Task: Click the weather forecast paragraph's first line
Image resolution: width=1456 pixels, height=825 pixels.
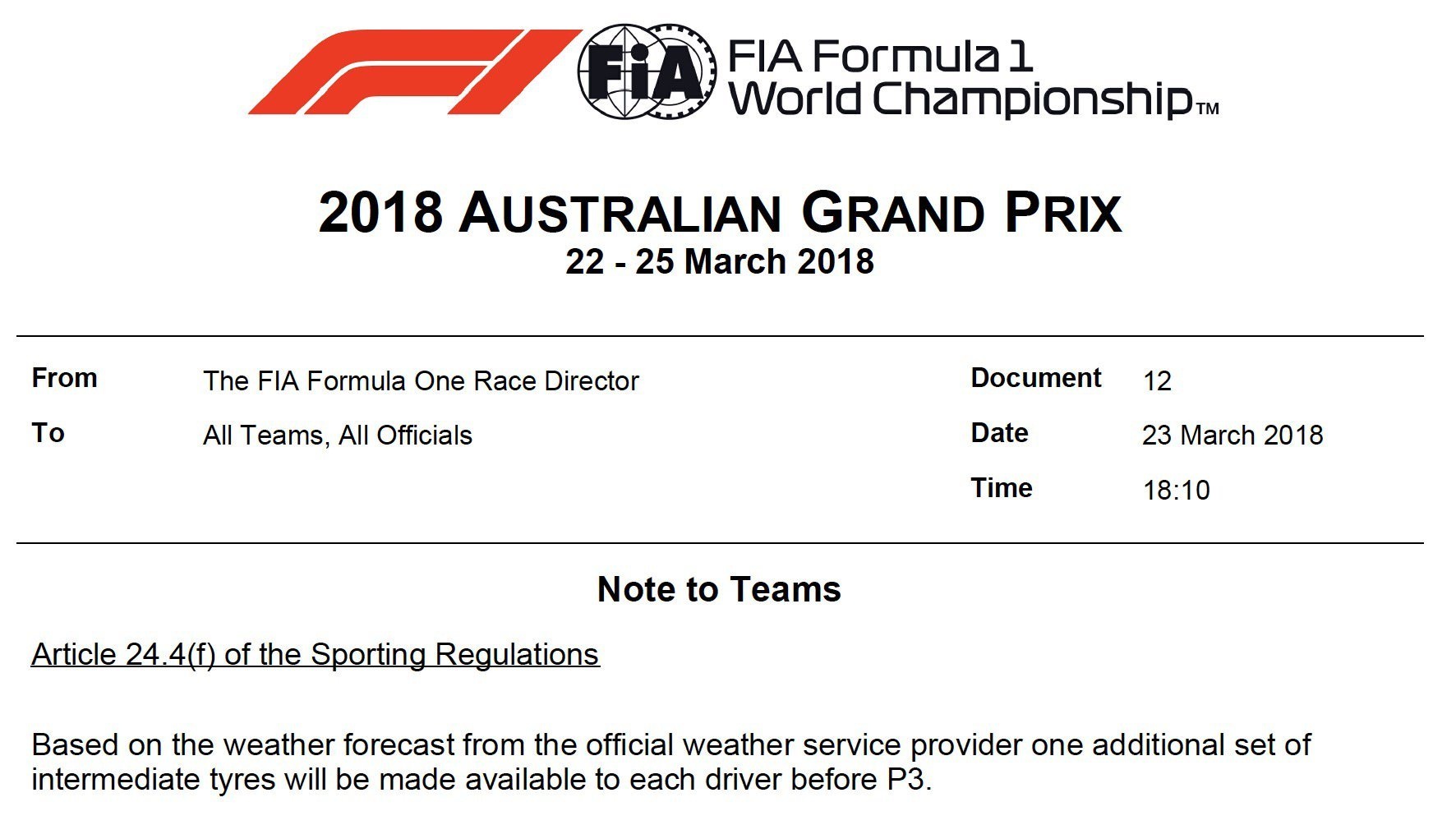Action: (x=671, y=745)
